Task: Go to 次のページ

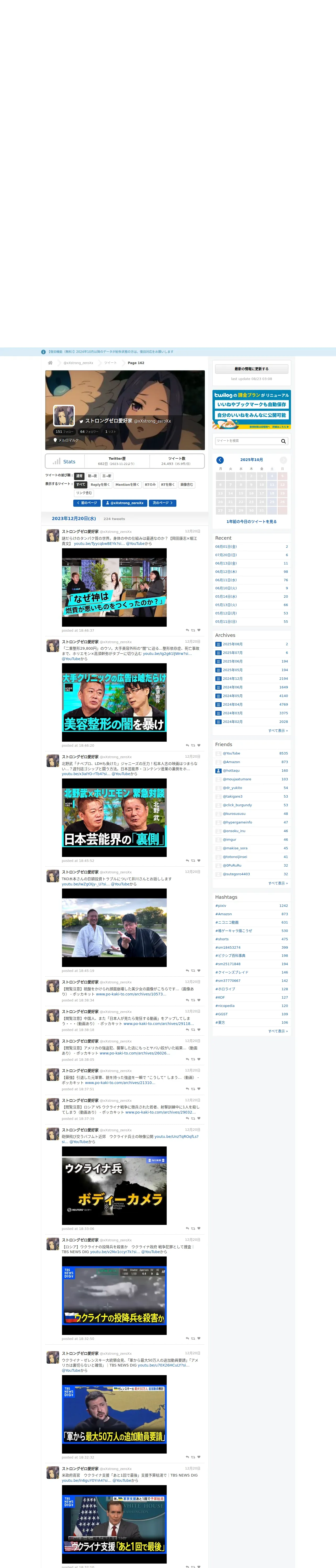Action: click(x=163, y=503)
